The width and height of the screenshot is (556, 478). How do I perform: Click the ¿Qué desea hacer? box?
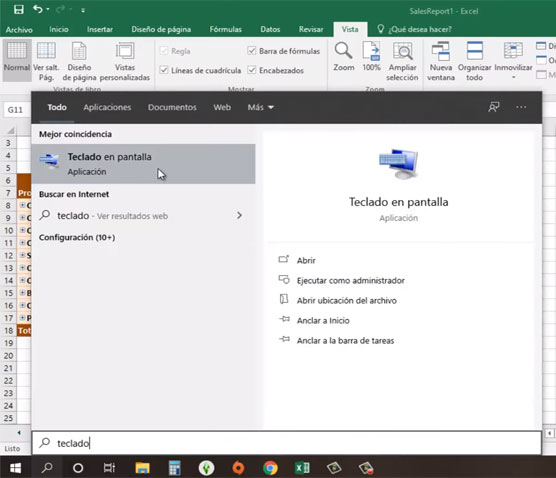(x=414, y=29)
